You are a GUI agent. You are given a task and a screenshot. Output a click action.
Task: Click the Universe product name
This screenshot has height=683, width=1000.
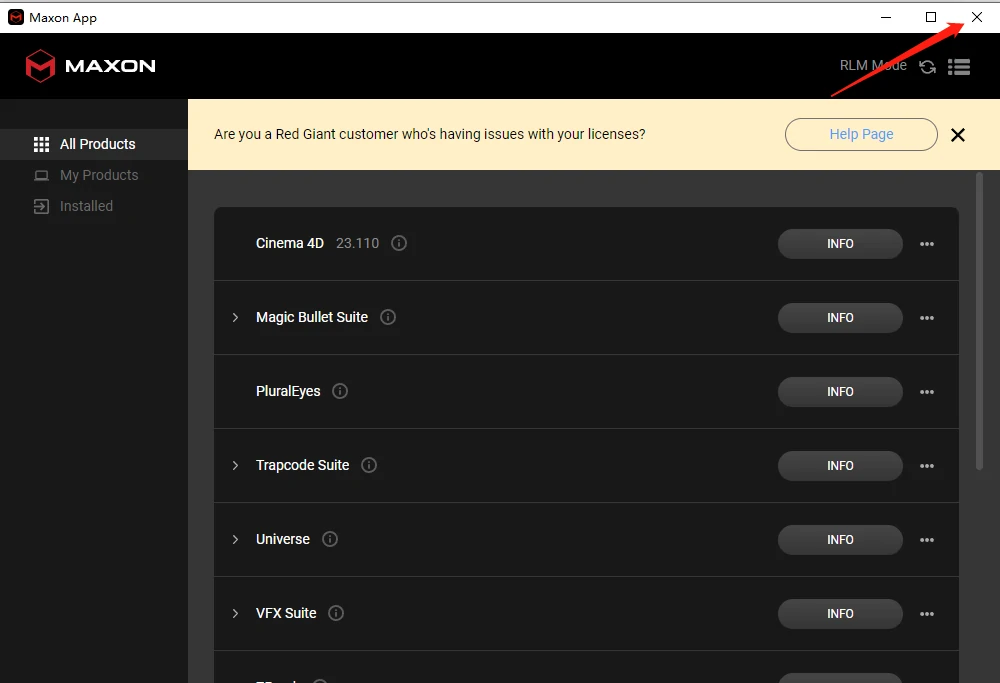283,539
